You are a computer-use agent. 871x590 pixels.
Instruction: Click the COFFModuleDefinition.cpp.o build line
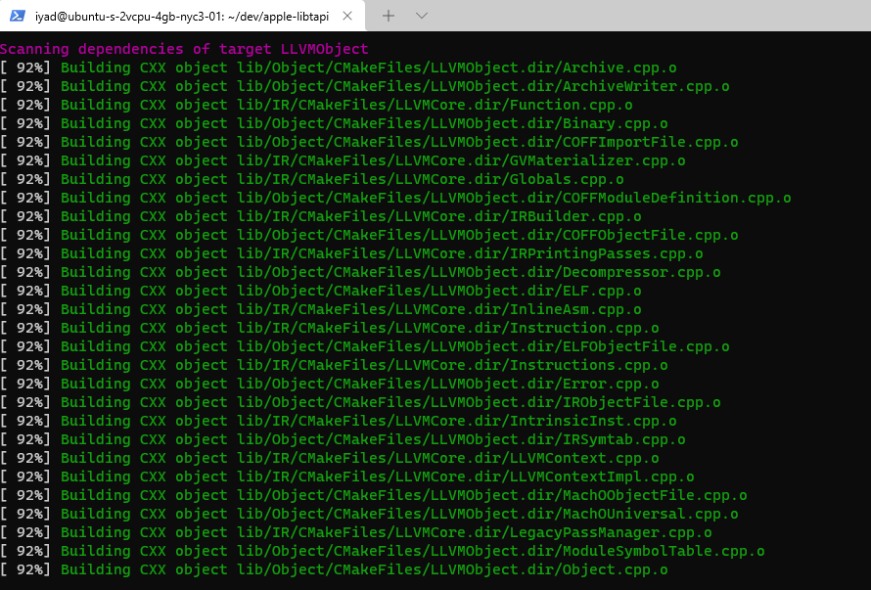pos(396,198)
